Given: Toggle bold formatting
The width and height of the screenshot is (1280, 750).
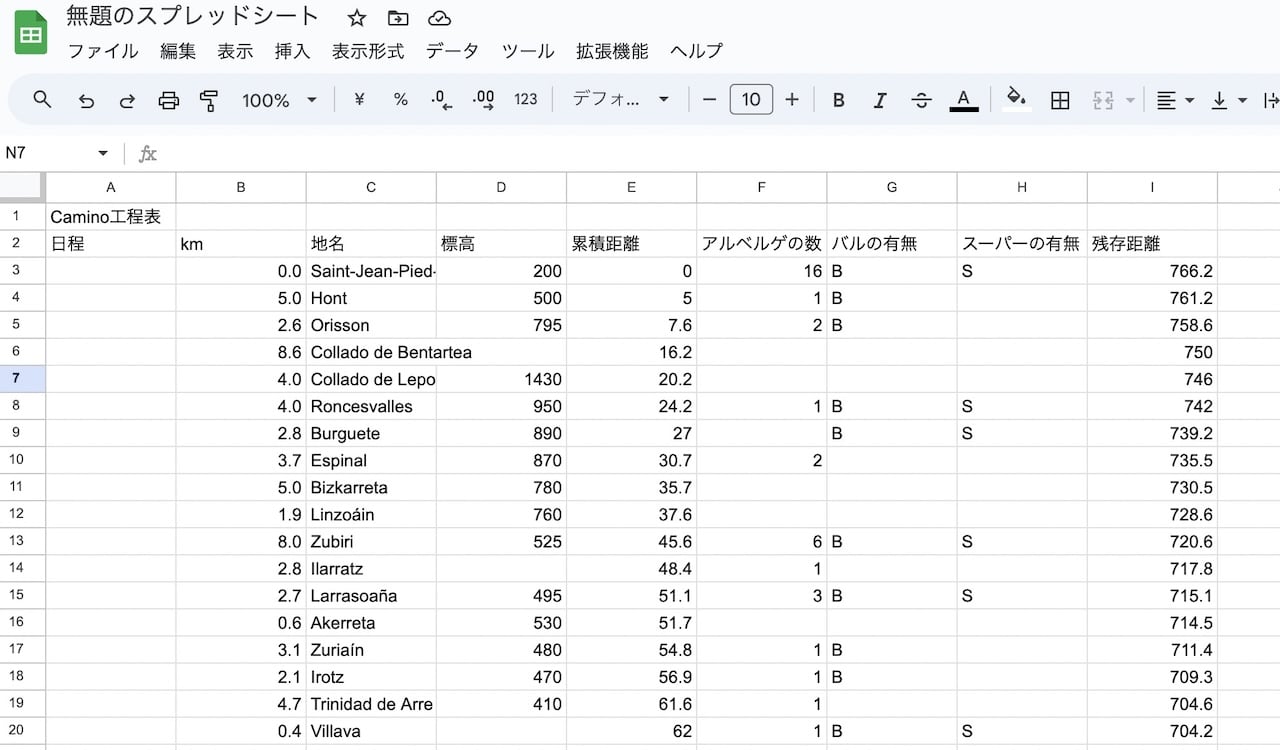Looking at the screenshot, I should tap(839, 100).
